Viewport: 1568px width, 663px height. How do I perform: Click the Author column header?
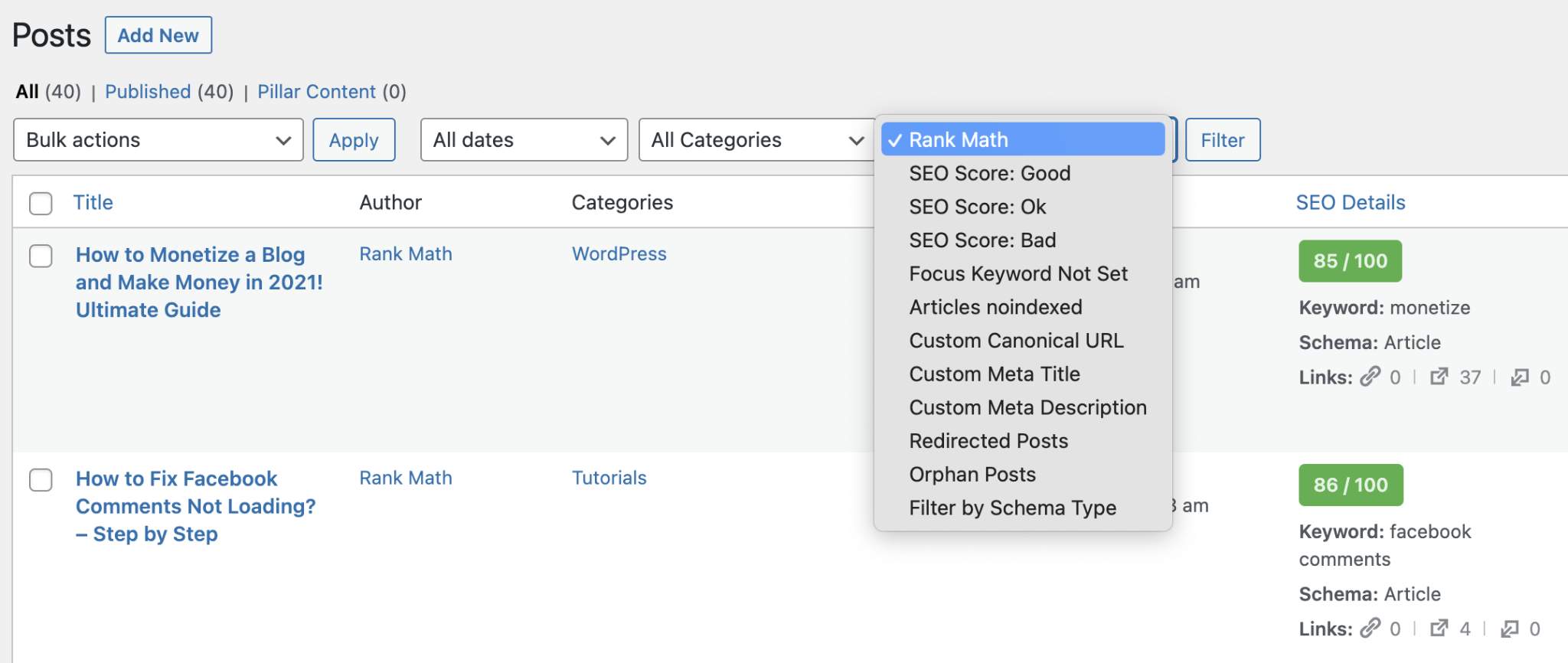[390, 202]
